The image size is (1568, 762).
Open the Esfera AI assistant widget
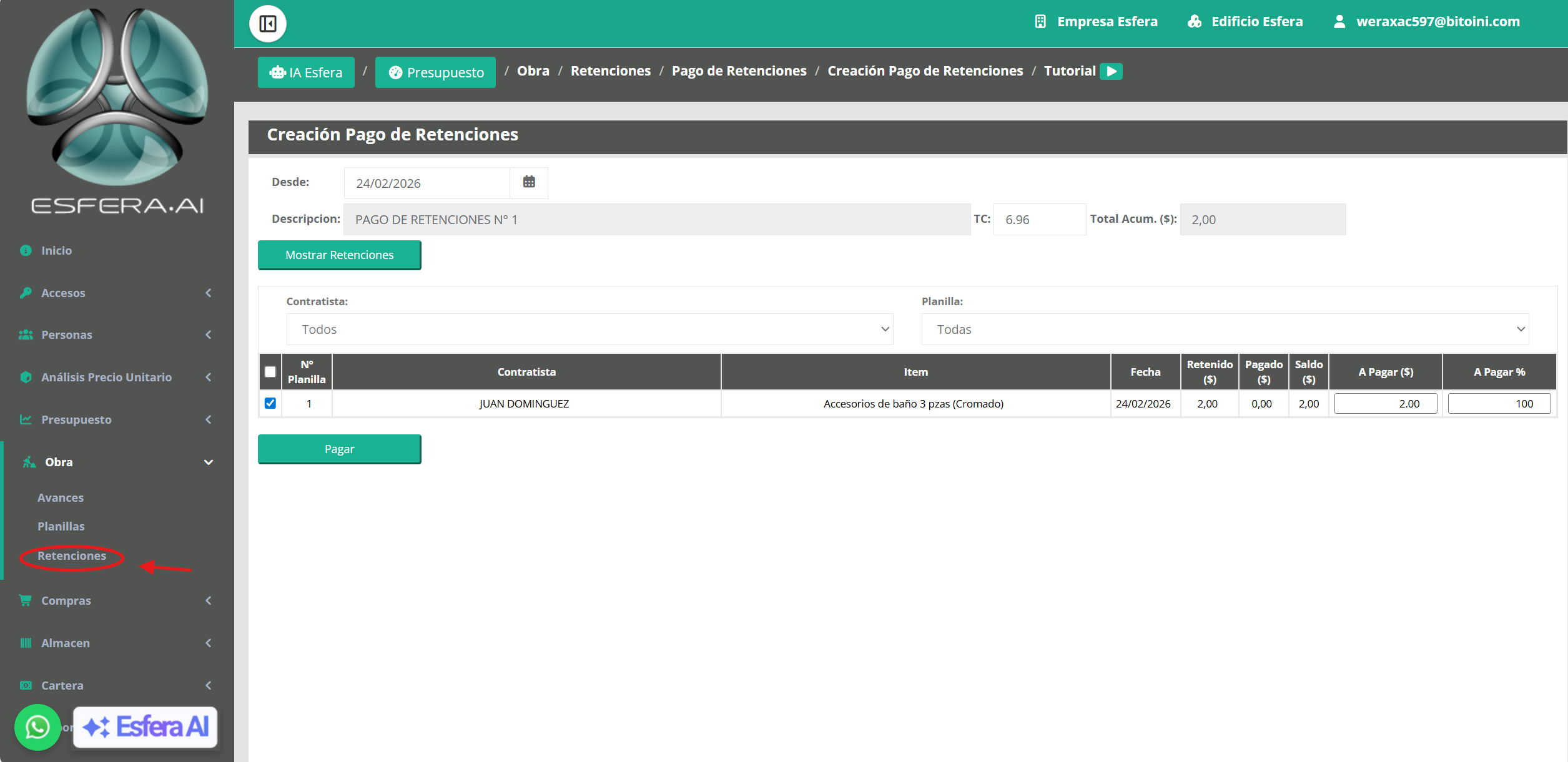(145, 727)
